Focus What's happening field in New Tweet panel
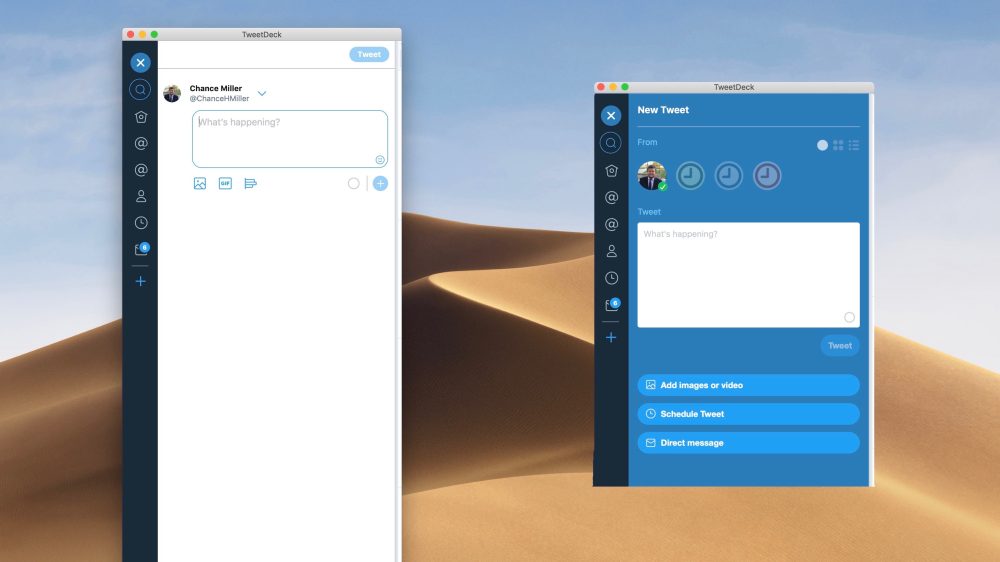This screenshot has width=1000, height=562. 748,275
